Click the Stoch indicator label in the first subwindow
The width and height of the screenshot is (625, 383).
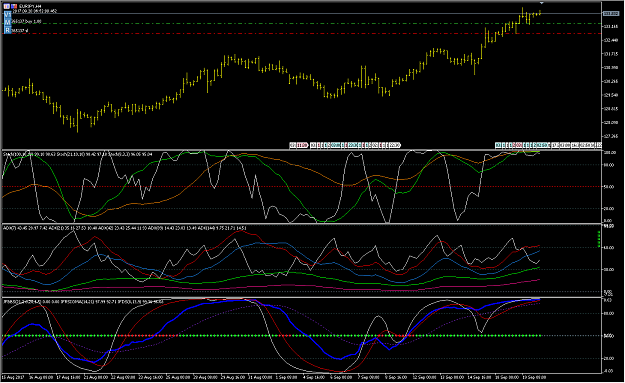(78, 154)
